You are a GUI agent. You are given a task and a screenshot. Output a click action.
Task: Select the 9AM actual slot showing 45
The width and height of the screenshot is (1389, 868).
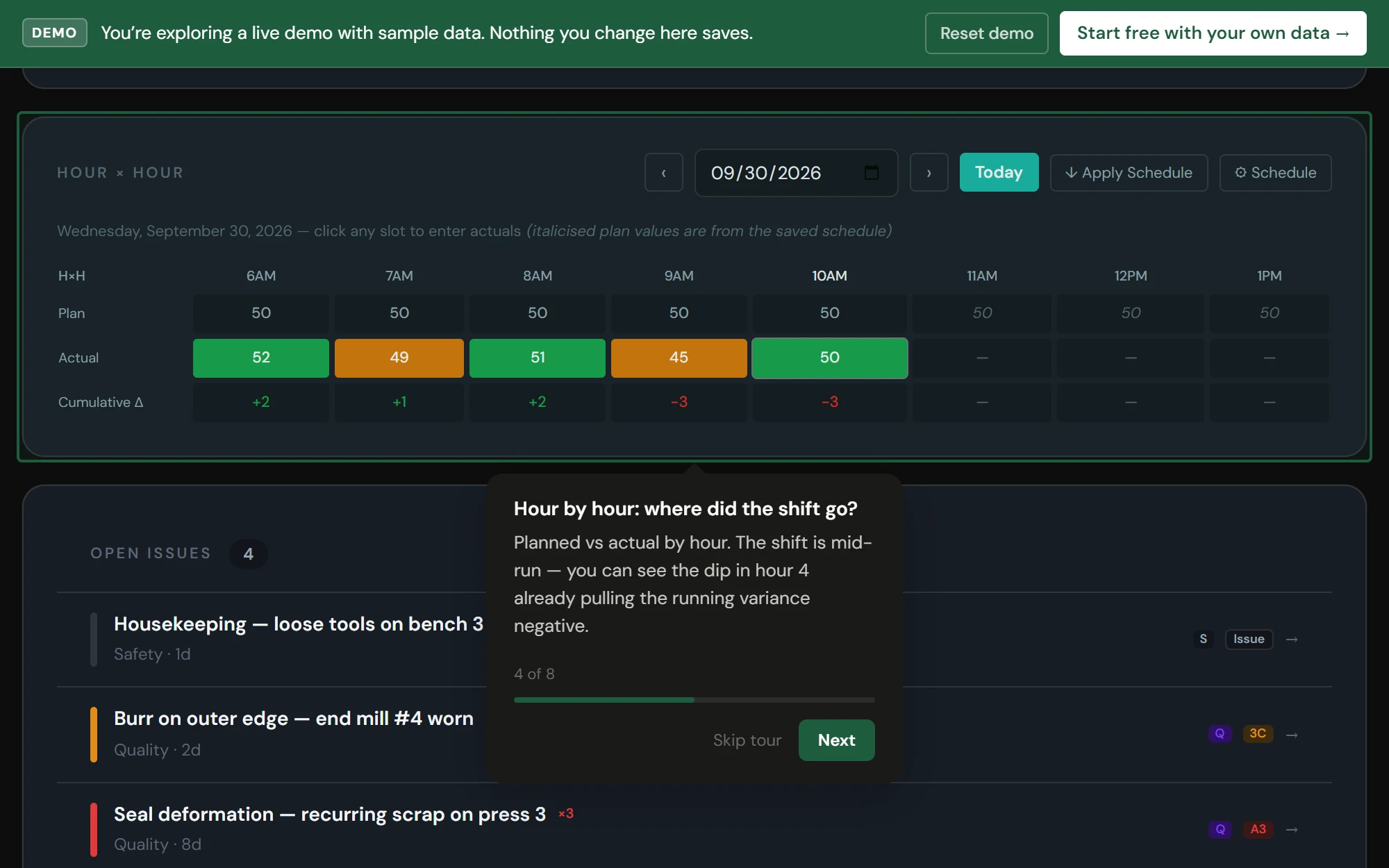coord(679,358)
